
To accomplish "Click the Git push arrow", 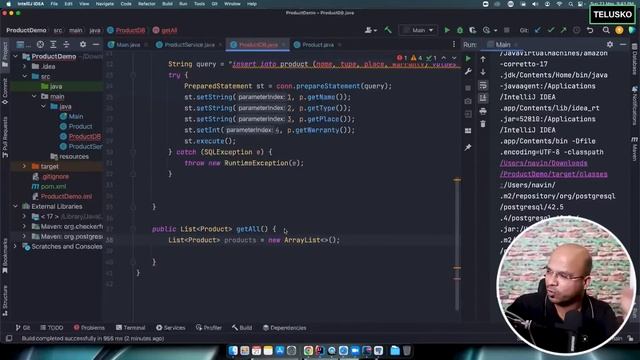I will pyautogui.click(x=563, y=30).
